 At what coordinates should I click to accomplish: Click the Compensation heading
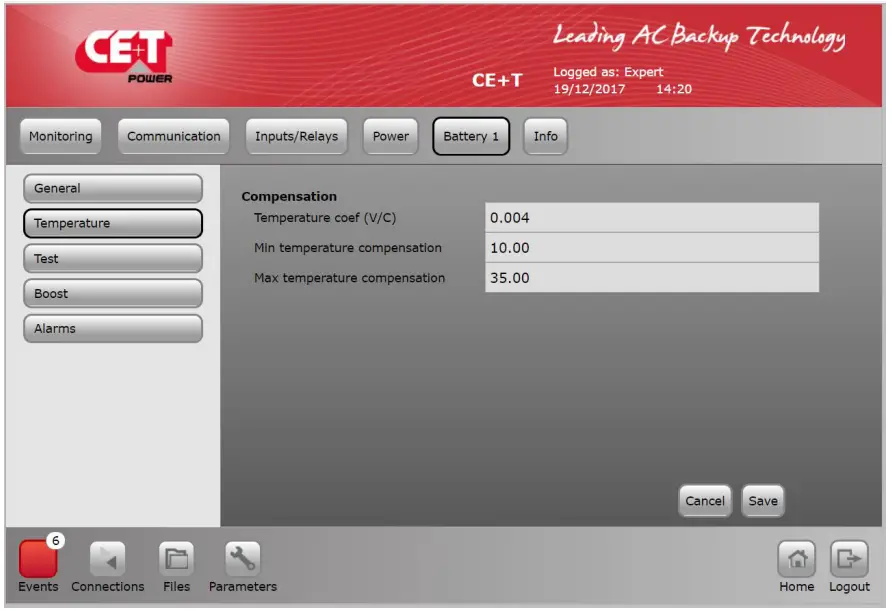289,197
